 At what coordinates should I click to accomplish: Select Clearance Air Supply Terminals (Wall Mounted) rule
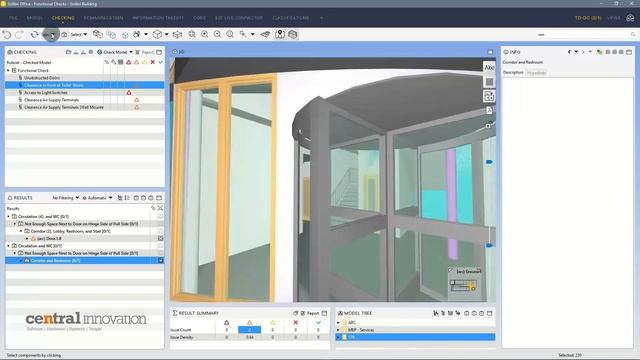64,107
